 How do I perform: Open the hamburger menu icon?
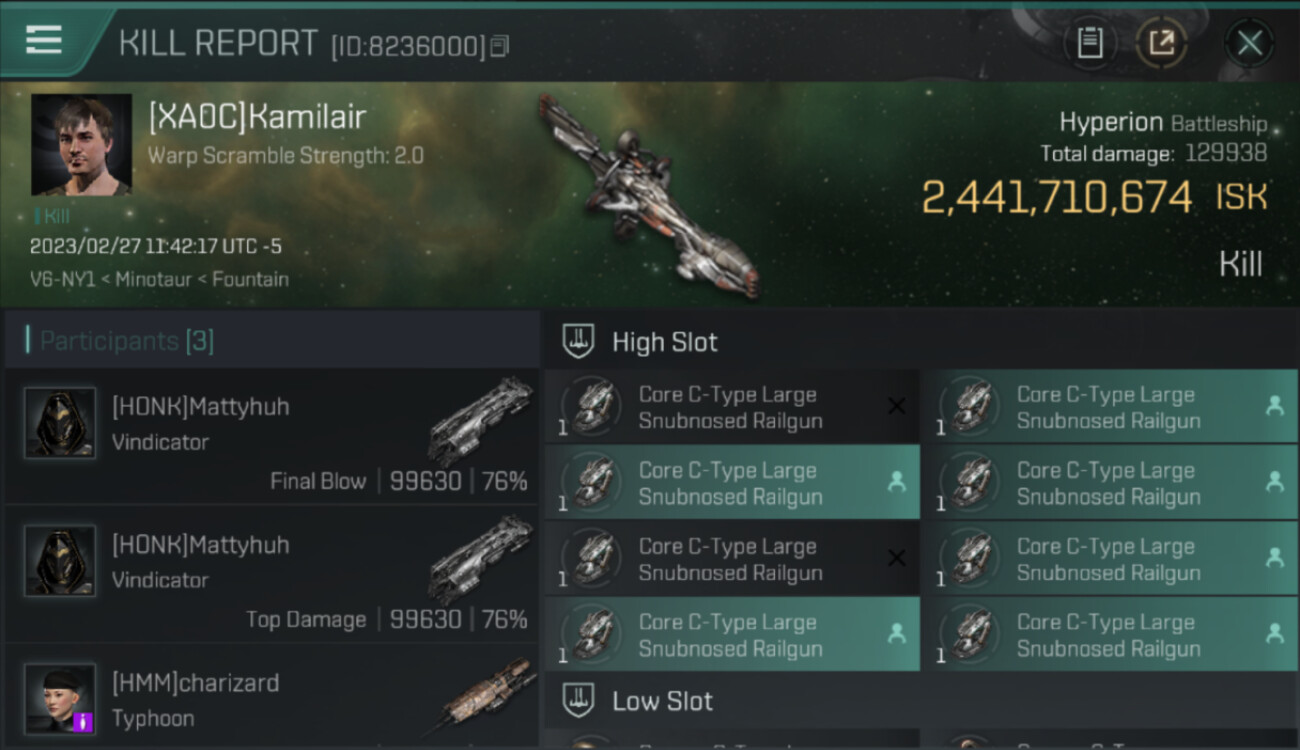tap(44, 40)
